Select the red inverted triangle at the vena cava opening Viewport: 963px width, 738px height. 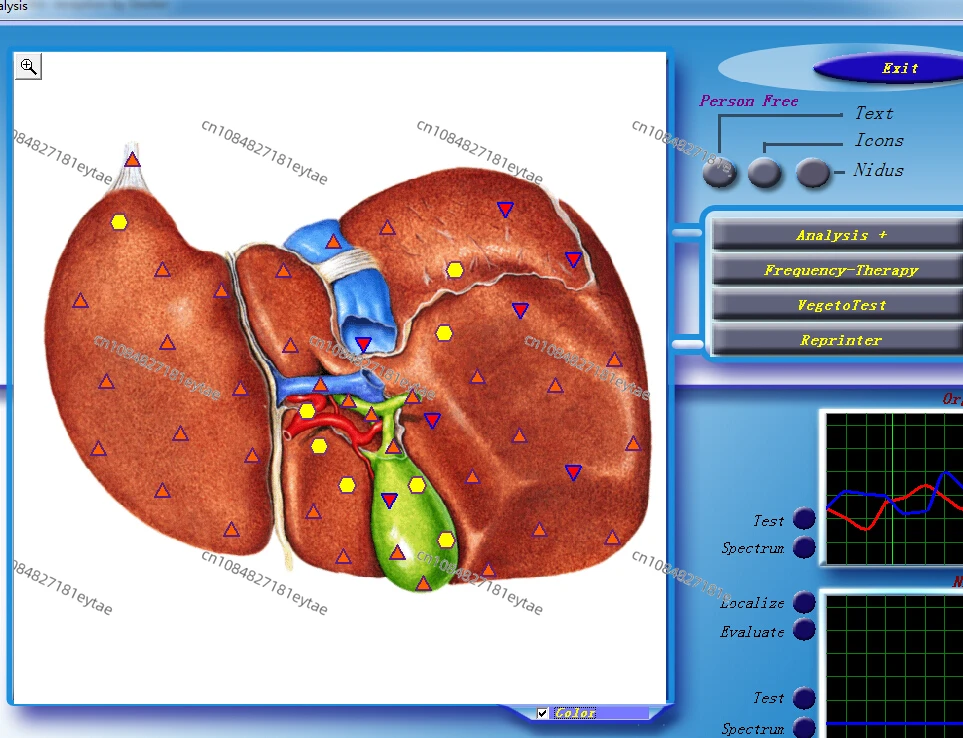(x=364, y=344)
